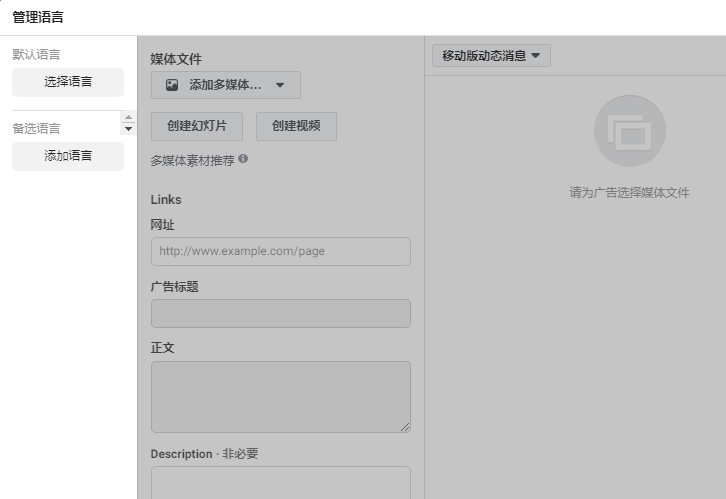Click the scroll down arrow in sidebar

pos(128,129)
